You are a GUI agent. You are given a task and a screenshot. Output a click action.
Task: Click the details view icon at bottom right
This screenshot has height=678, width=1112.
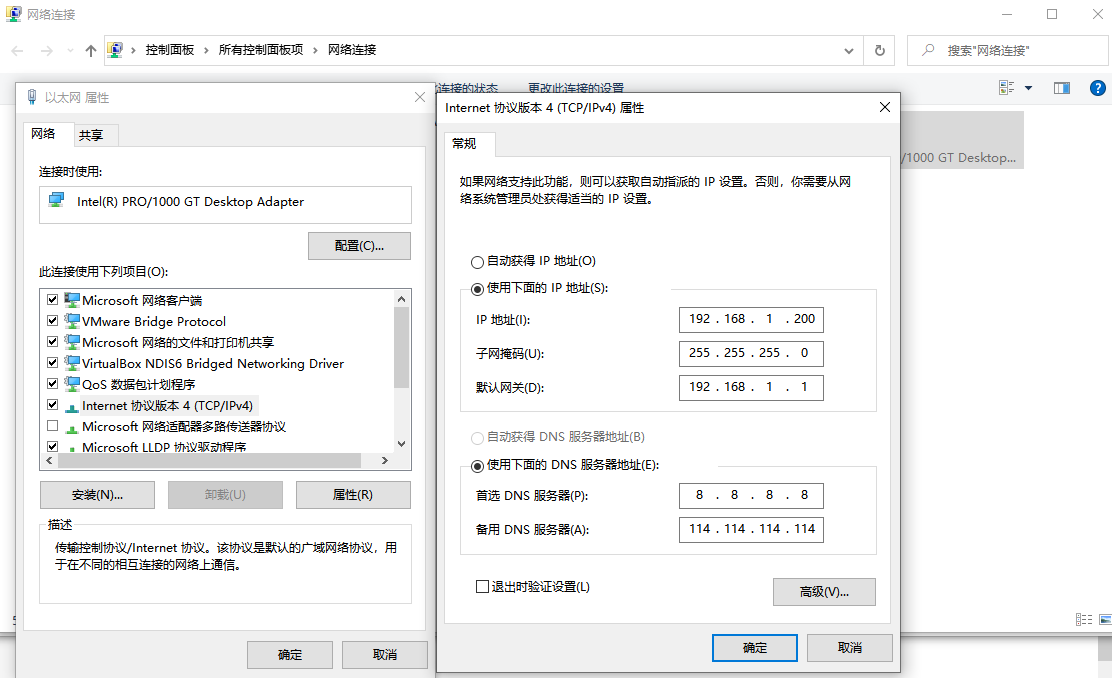[1084, 619]
